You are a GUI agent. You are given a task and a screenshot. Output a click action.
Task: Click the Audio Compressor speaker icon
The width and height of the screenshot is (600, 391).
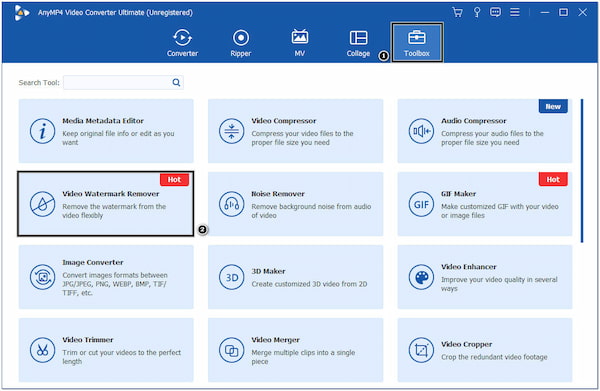point(421,131)
